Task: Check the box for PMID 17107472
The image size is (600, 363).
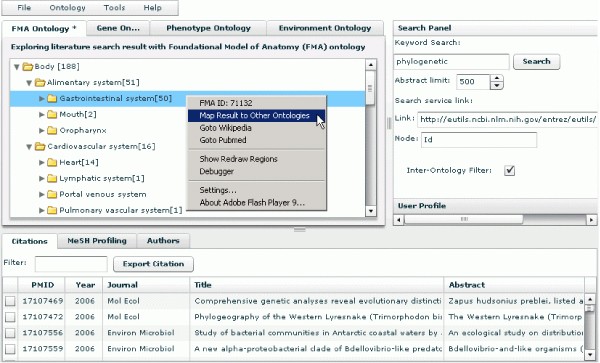Action: click(x=10, y=317)
